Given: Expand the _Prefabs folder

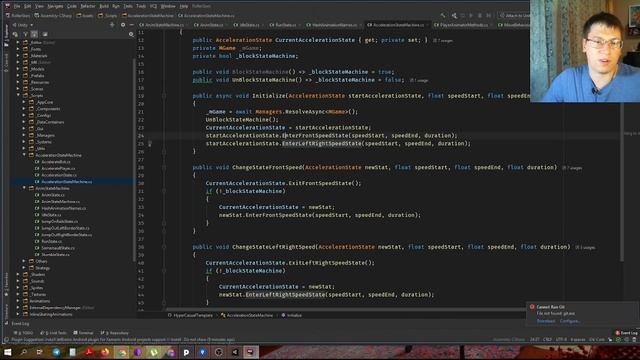Looking at the screenshot, I should [x=18, y=76].
